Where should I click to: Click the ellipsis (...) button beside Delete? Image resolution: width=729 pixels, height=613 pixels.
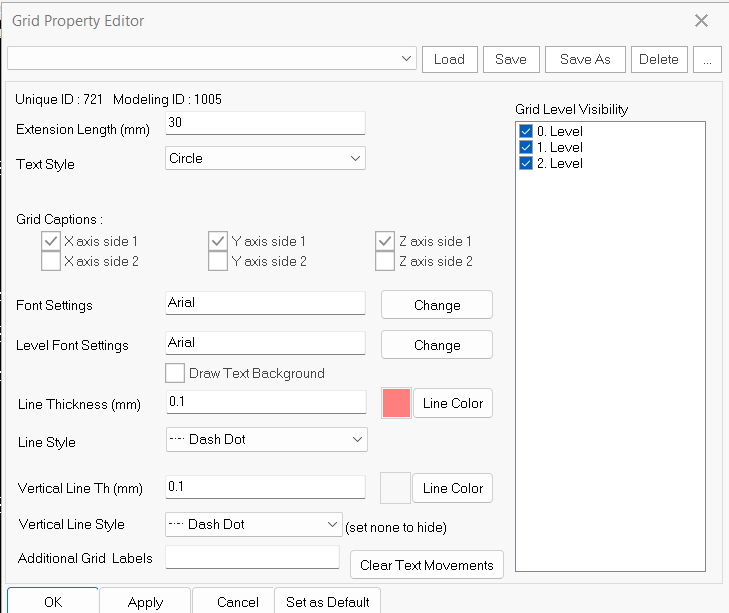[706, 59]
